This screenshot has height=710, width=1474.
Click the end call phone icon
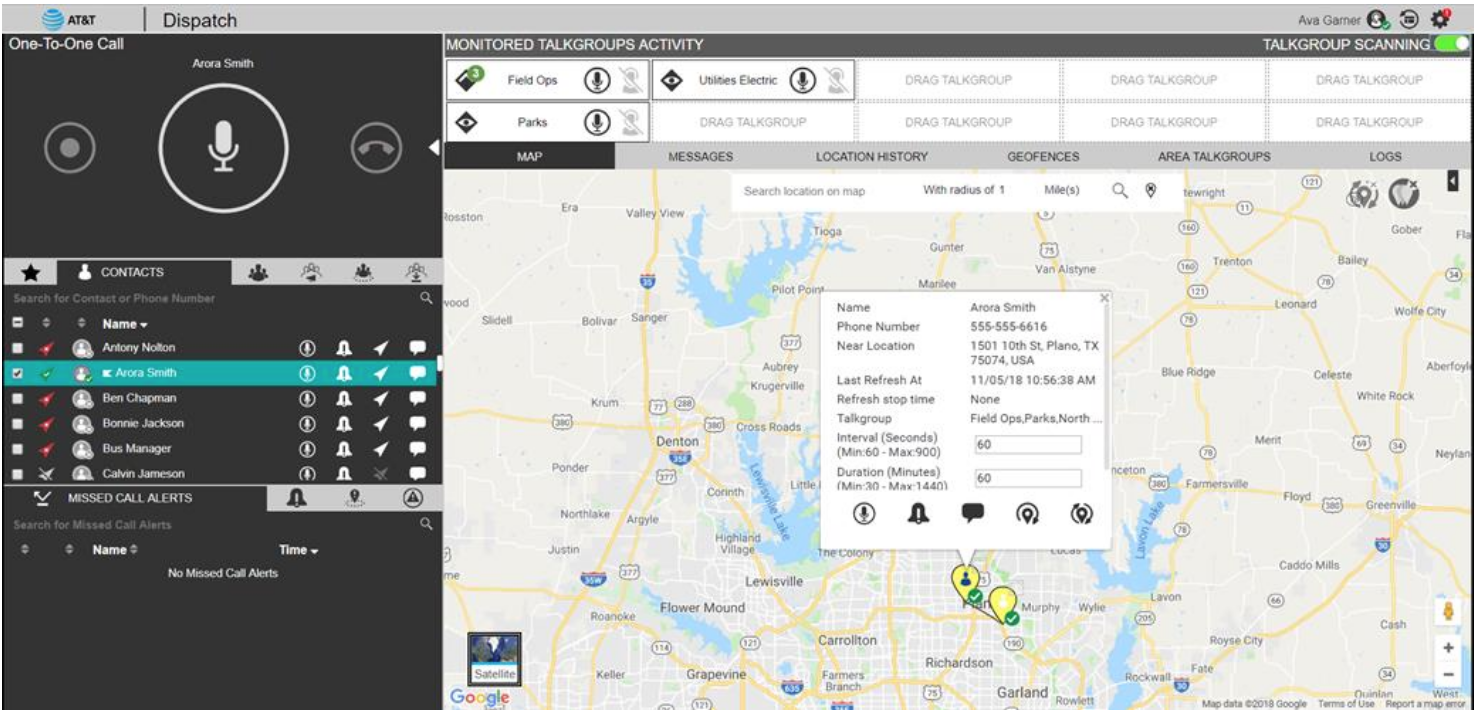(x=376, y=149)
